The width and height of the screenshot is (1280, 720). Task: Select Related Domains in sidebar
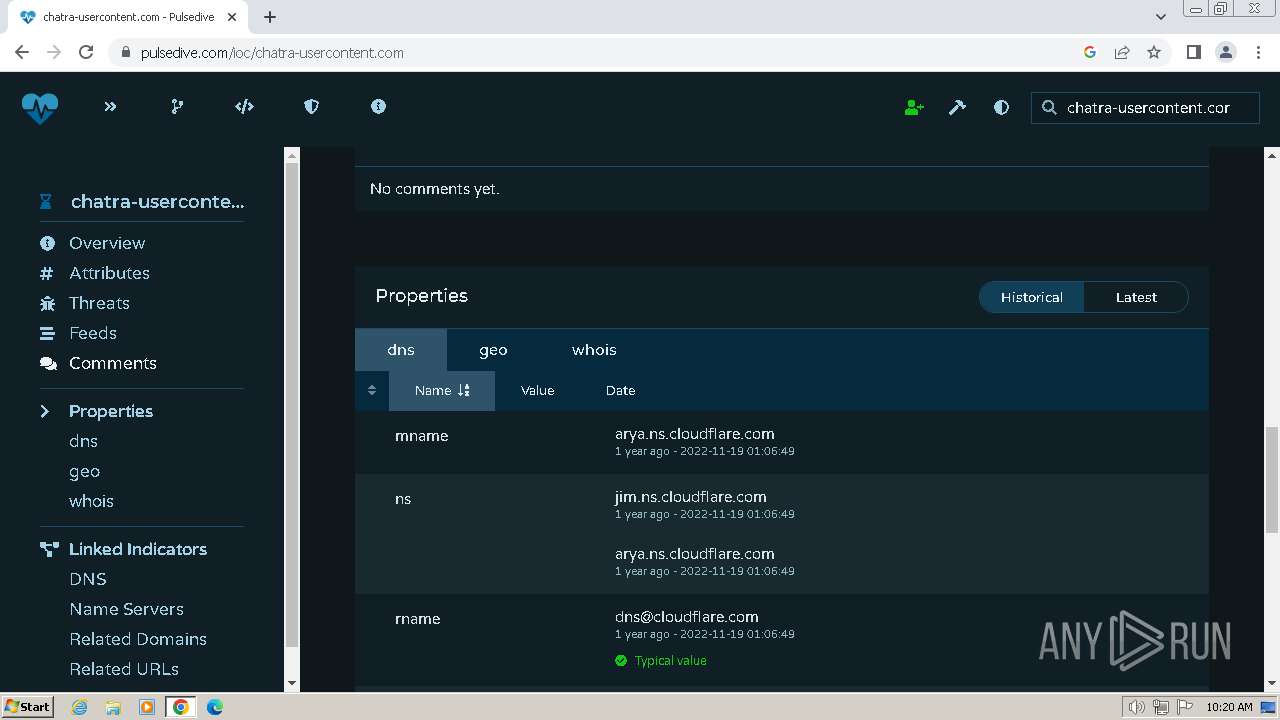[x=138, y=639]
